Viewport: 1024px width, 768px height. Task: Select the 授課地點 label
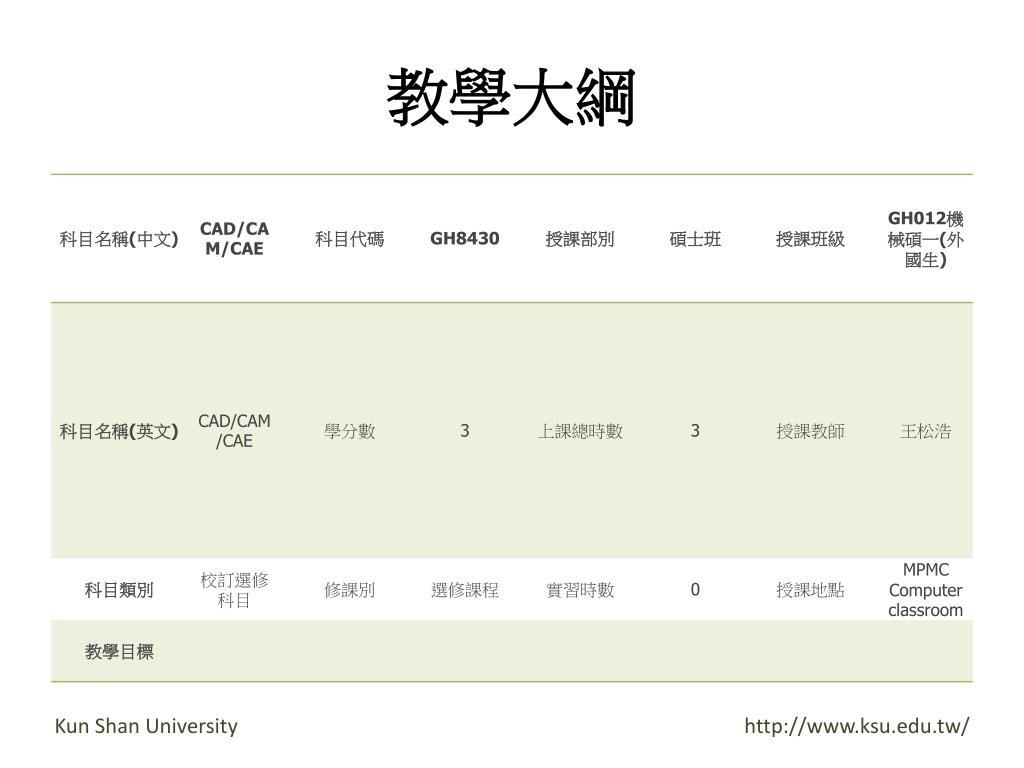810,590
